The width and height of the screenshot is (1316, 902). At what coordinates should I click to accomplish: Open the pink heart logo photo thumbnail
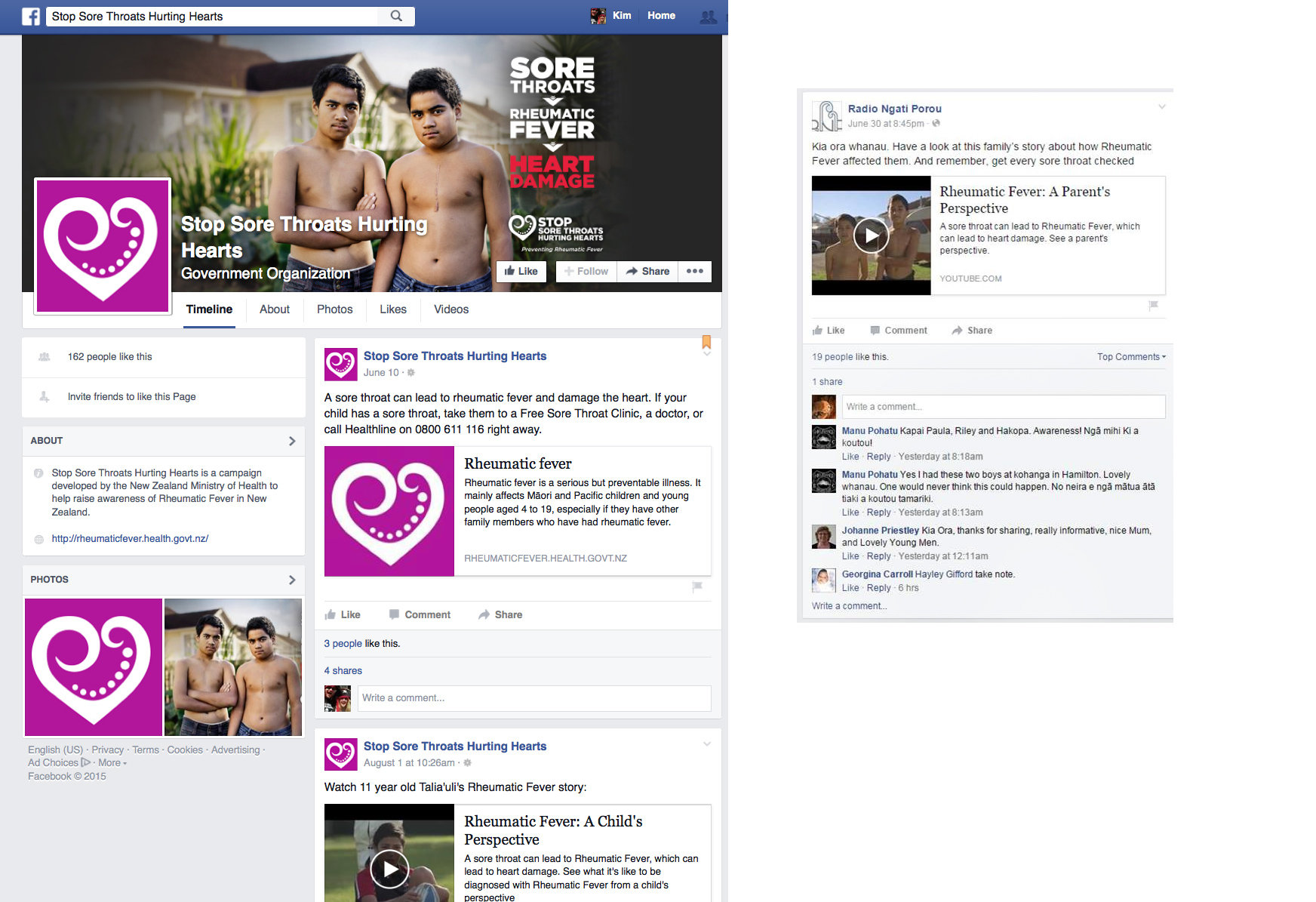click(x=94, y=667)
